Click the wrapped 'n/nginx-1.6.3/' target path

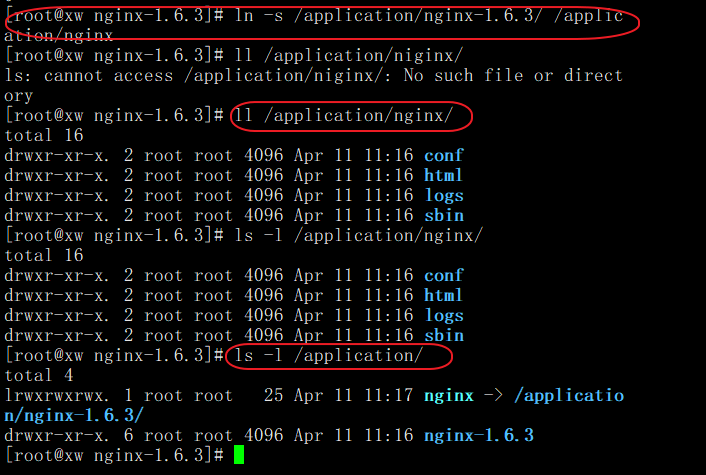pos(74,415)
